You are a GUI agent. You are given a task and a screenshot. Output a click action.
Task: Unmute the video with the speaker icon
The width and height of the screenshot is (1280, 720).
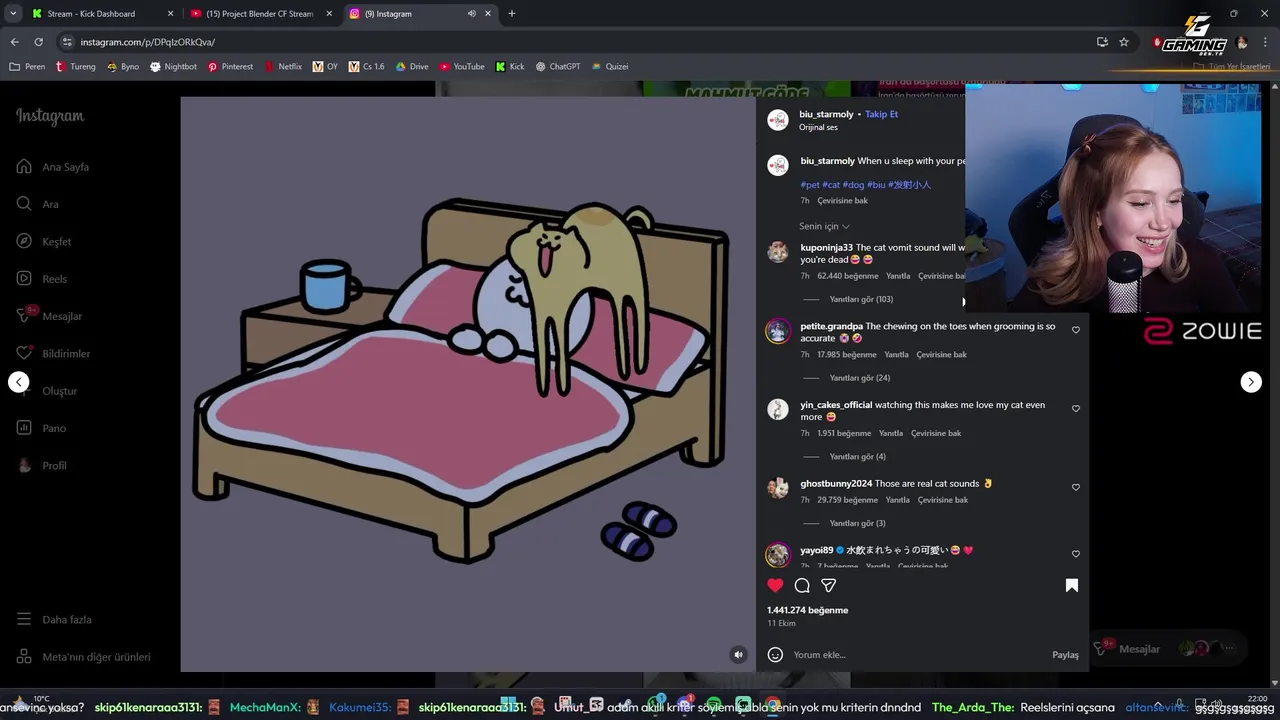coord(738,655)
